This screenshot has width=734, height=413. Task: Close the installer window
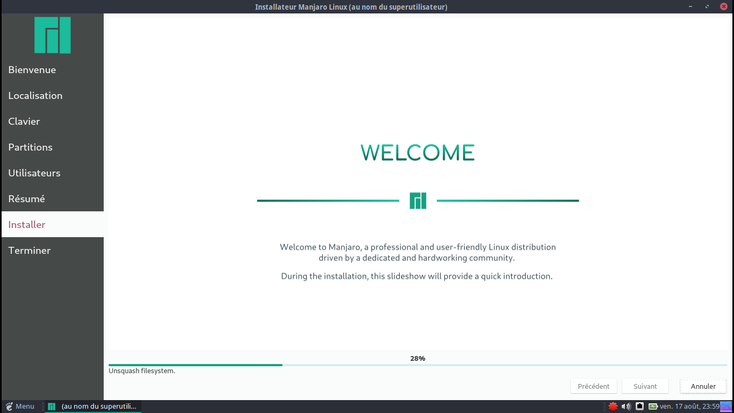coord(724,7)
